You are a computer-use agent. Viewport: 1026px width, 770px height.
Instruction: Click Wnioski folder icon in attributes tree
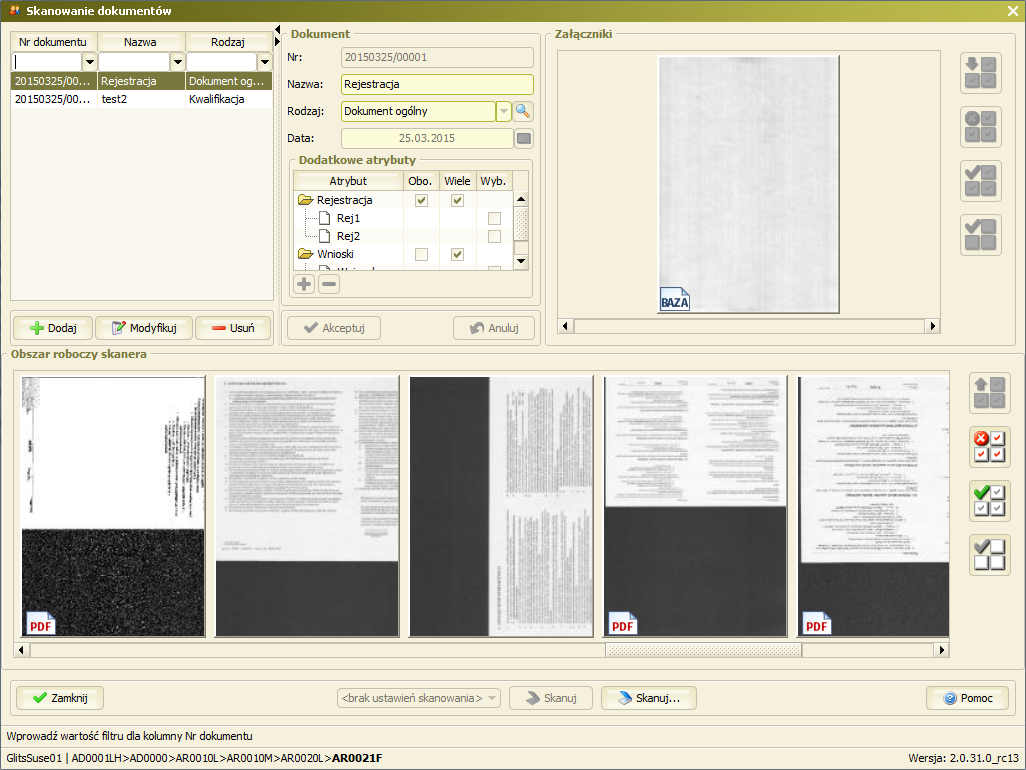tap(306, 254)
